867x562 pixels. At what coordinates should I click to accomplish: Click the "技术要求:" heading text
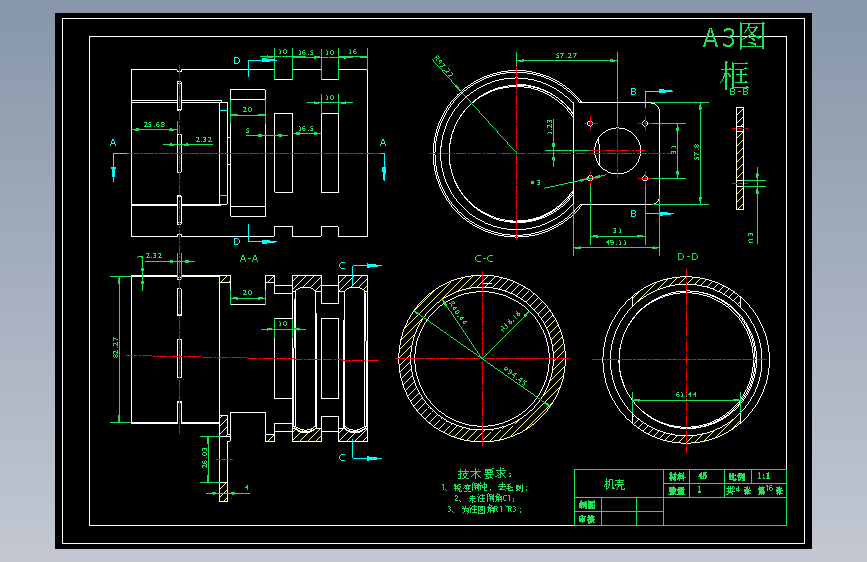point(485,473)
